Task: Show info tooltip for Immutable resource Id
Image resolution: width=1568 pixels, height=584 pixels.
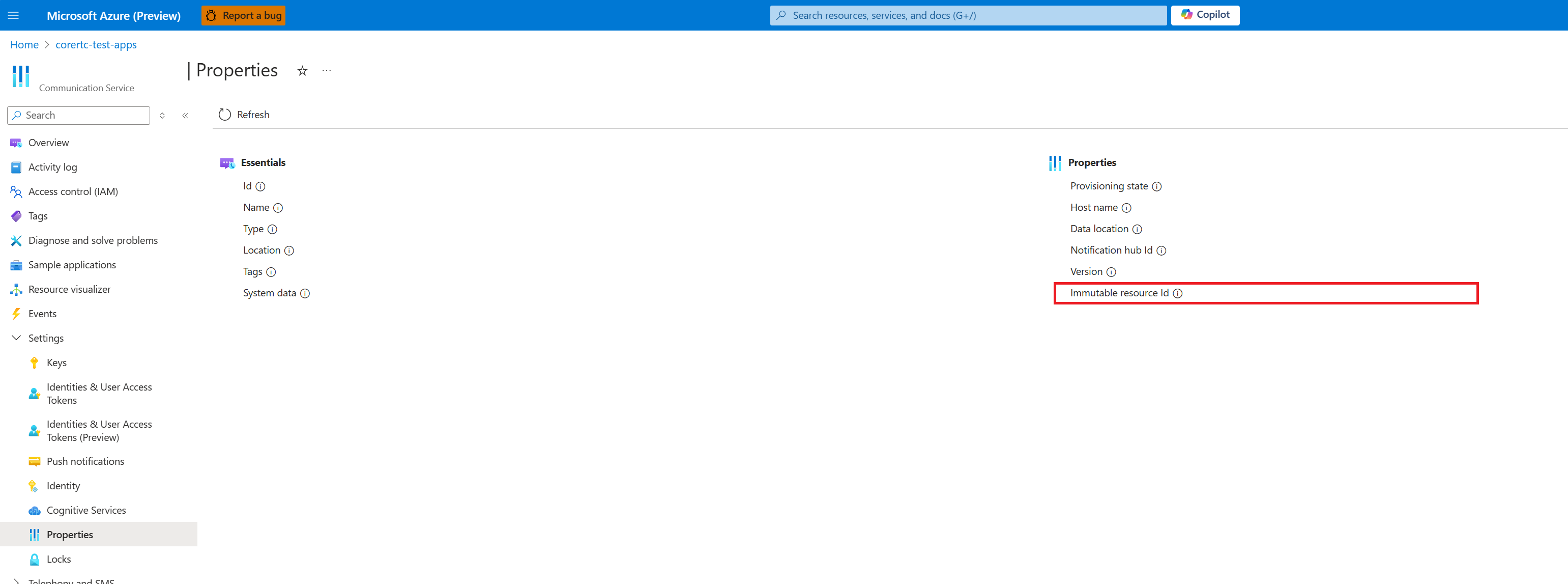Action: (1177, 293)
